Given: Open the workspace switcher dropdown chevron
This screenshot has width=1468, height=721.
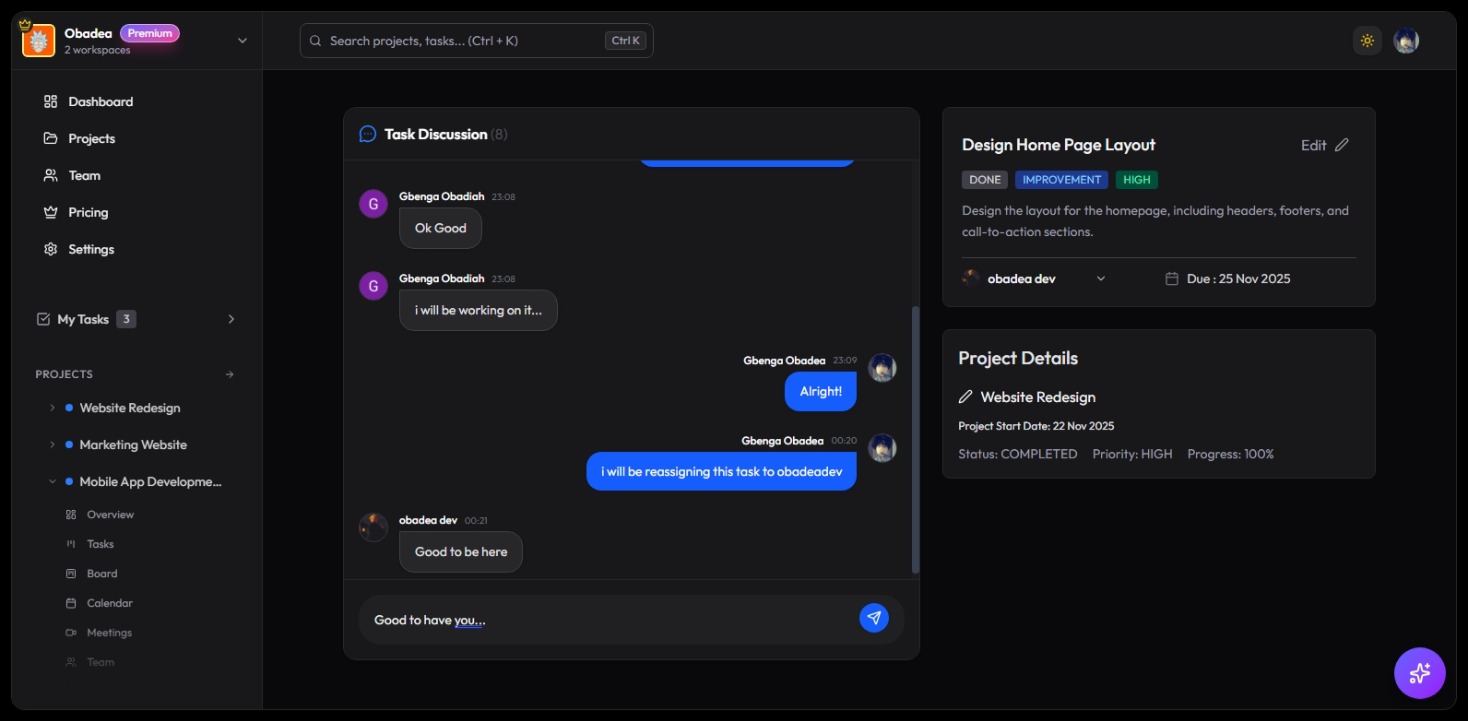Looking at the screenshot, I should point(242,41).
